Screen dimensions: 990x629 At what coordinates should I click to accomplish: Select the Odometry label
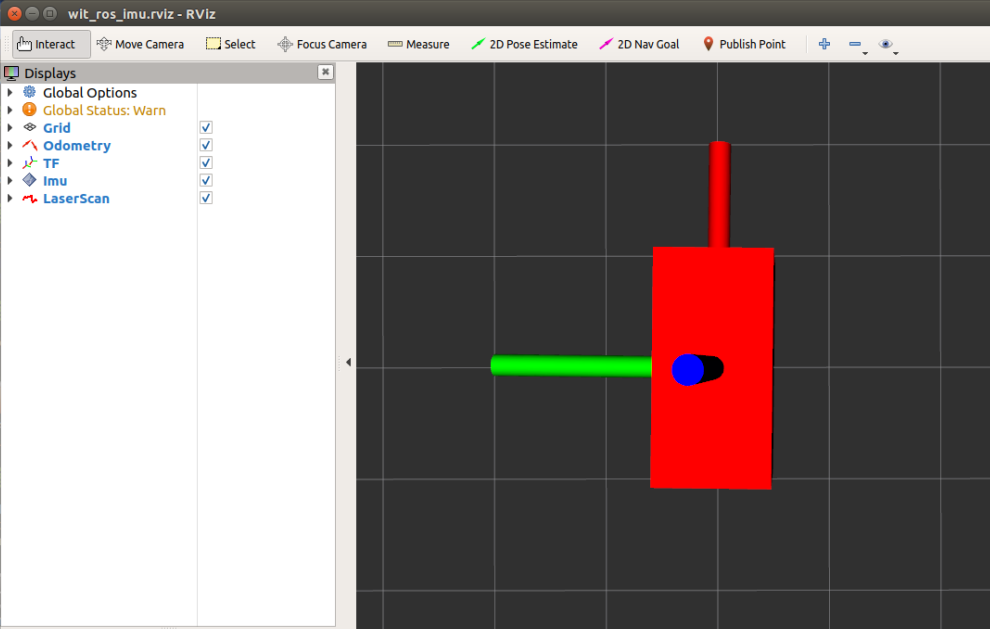tap(77, 146)
